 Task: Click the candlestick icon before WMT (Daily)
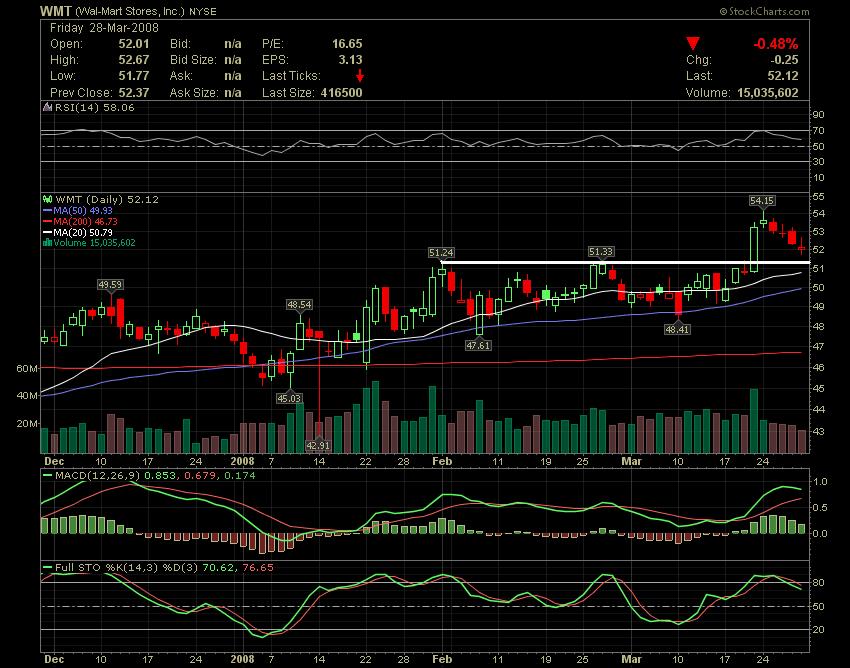[x=48, y=200]
